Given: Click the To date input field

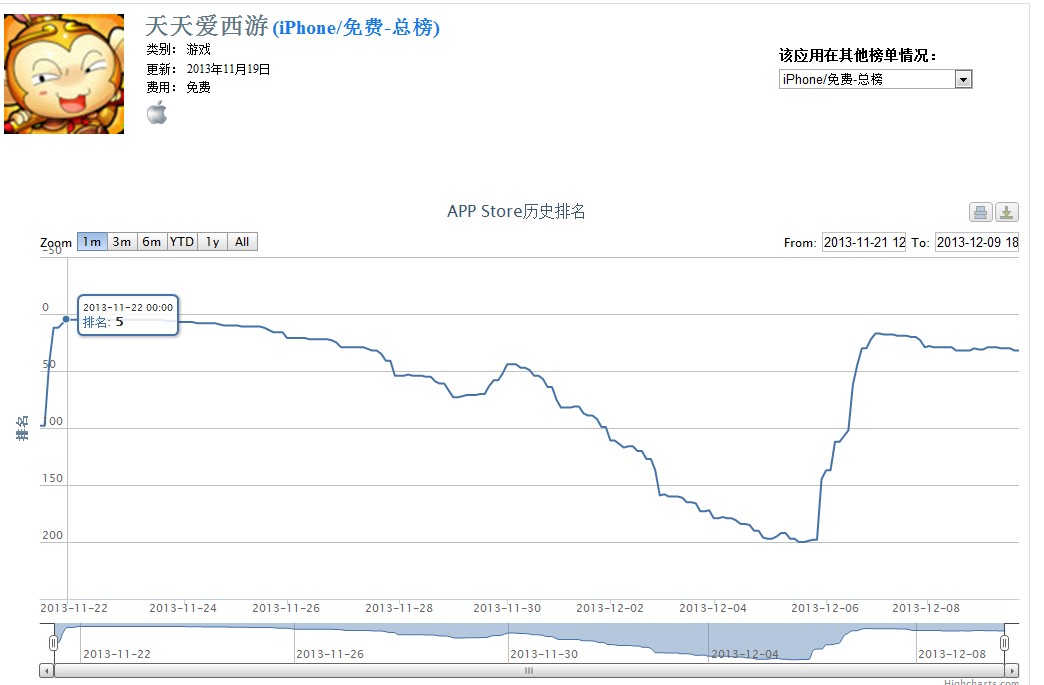Looking at the screenshot, I should [977, 242].
